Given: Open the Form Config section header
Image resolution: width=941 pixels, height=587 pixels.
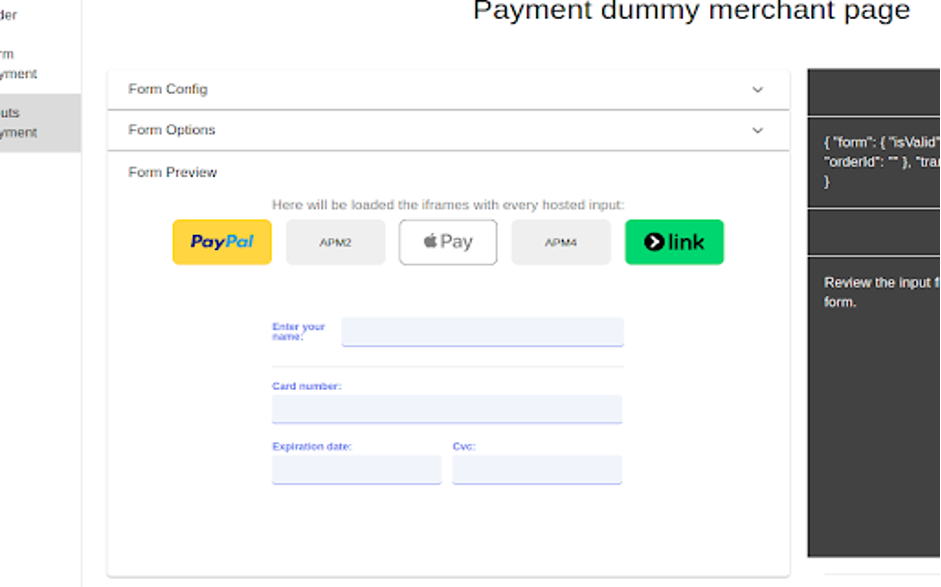Looking at the screenshot, I should [x=448, y=89].
